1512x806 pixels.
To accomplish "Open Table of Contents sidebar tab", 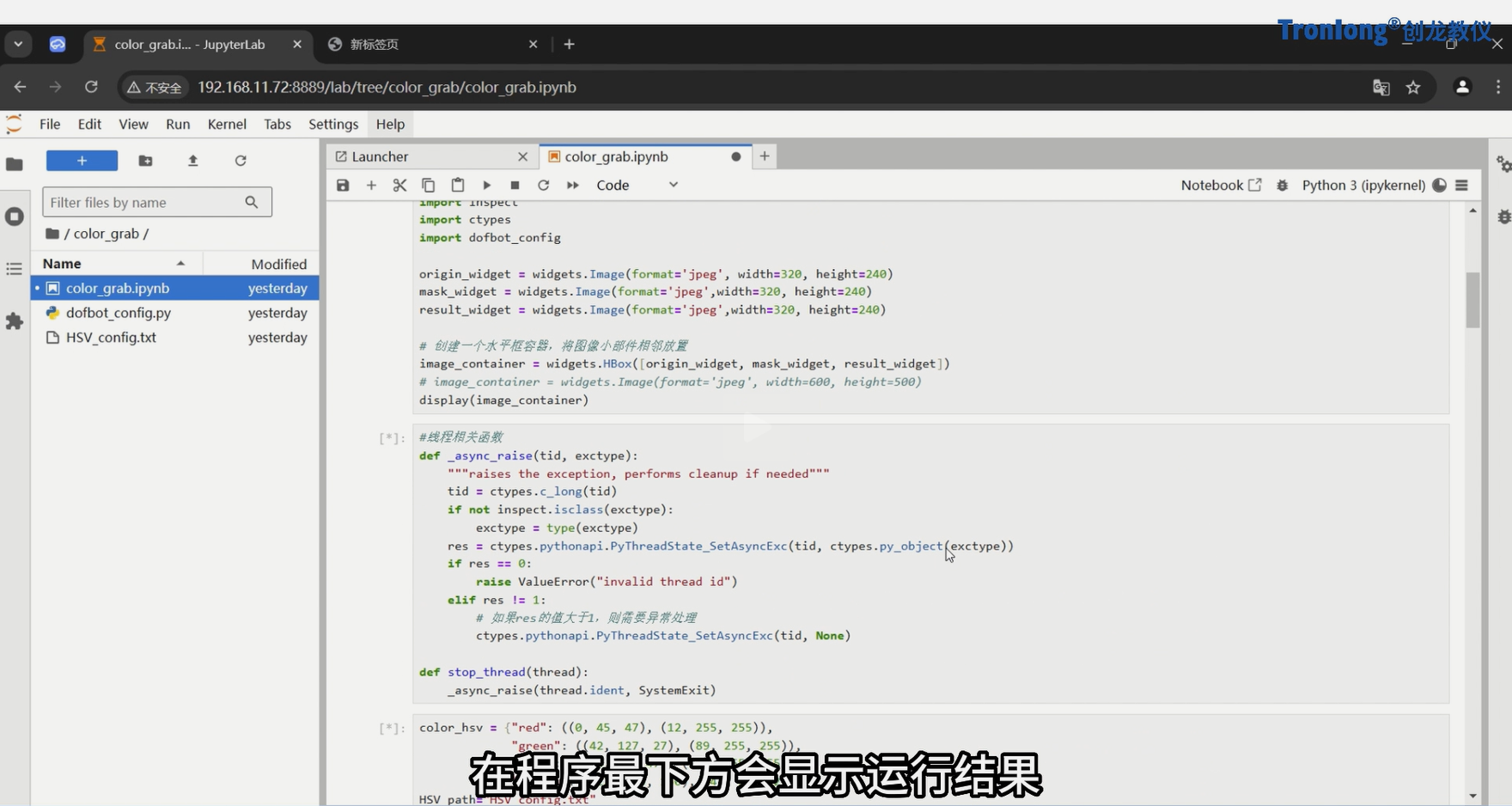I will click(15, 269).
